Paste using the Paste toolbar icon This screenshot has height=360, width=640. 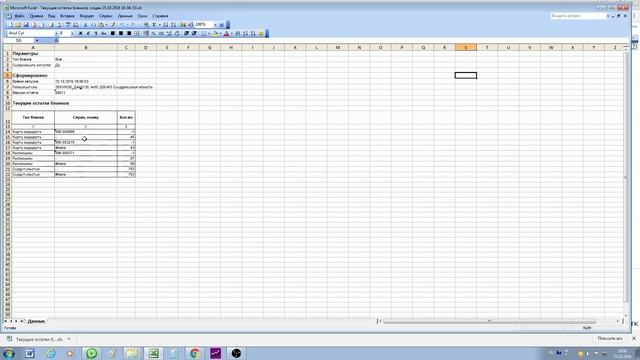click(x=101, y=25)
